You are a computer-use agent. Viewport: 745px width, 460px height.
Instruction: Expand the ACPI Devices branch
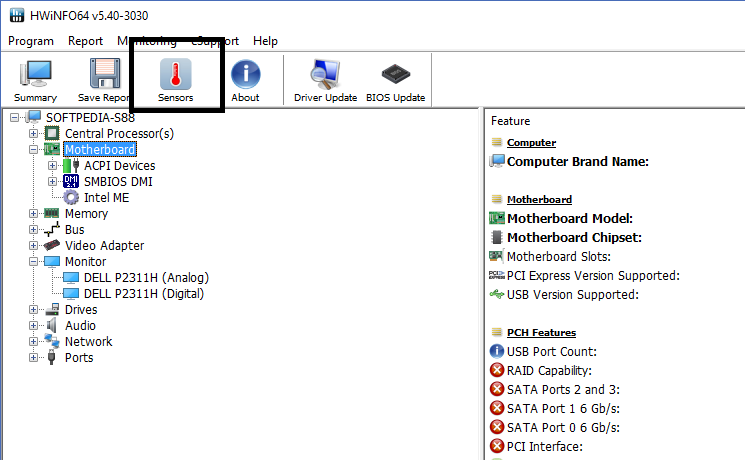52,166
